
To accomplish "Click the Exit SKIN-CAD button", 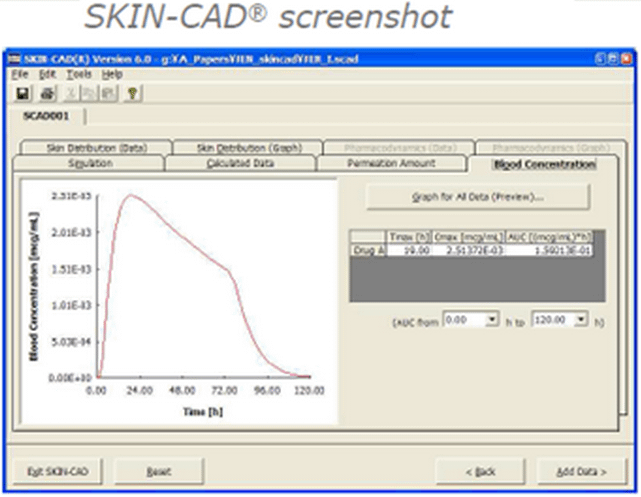I will (58, 472).
